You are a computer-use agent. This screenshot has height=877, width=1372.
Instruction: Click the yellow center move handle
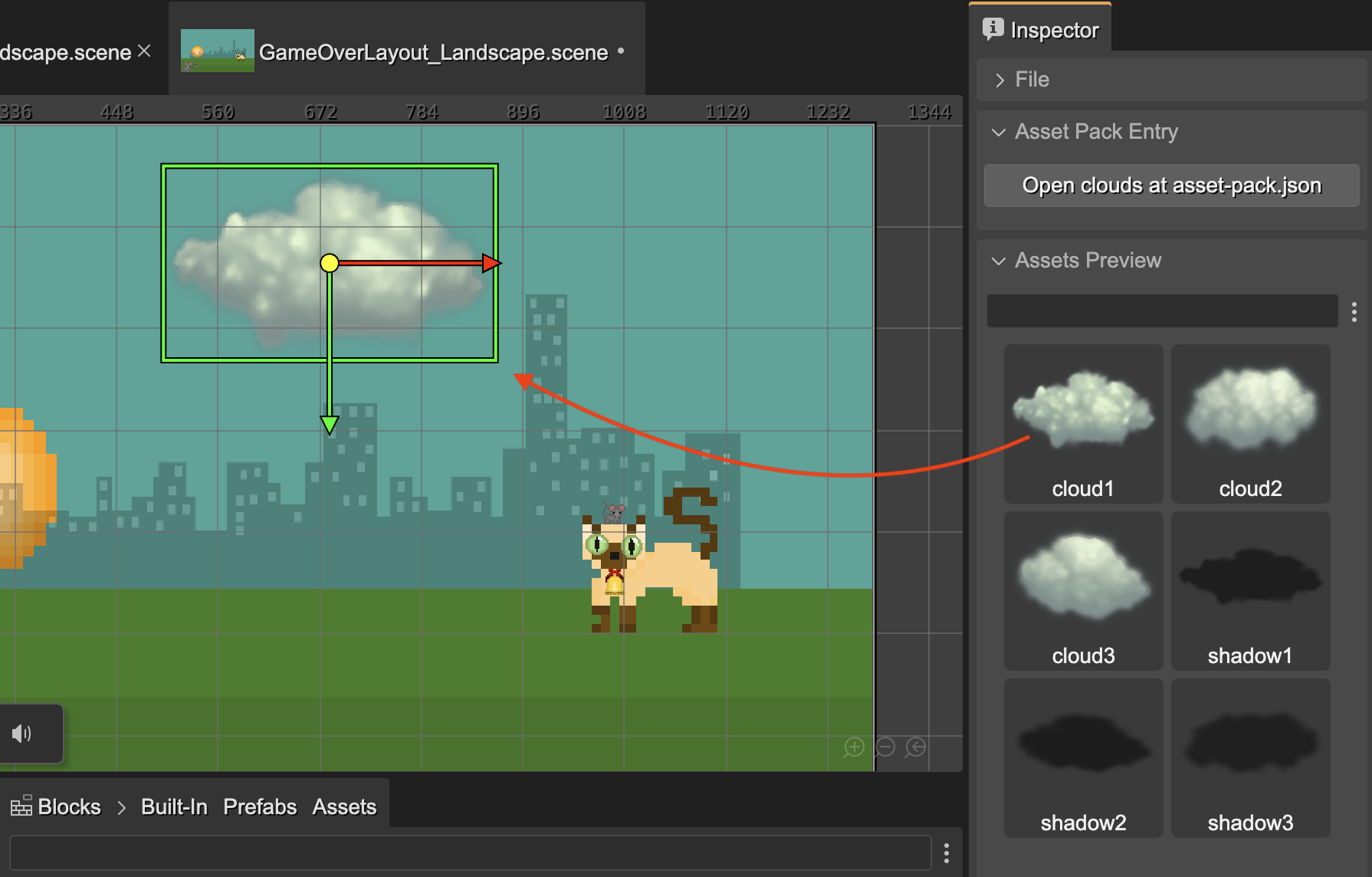point(330,263)
